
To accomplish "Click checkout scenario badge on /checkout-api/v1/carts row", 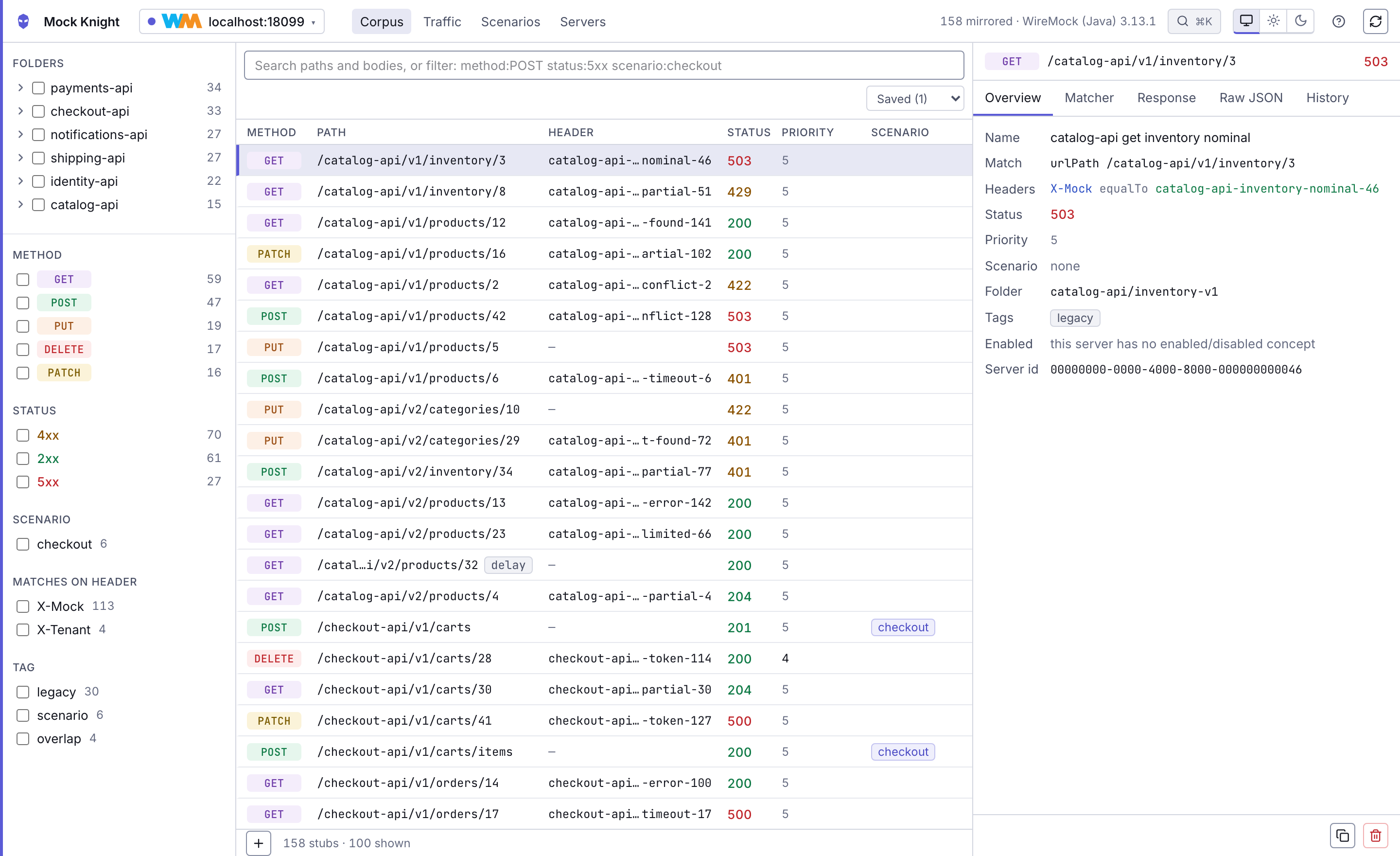I will click(902, 627).
